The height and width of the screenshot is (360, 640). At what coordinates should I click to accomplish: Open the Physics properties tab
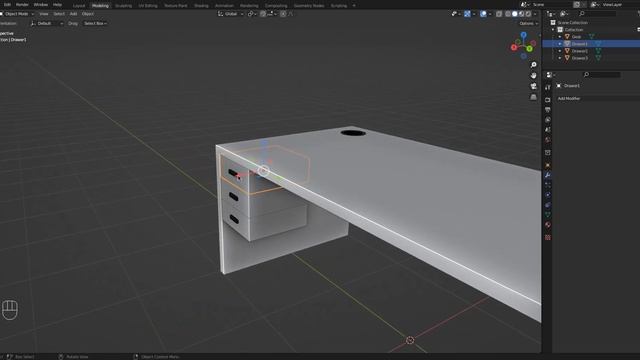click(x=548, y=195)
